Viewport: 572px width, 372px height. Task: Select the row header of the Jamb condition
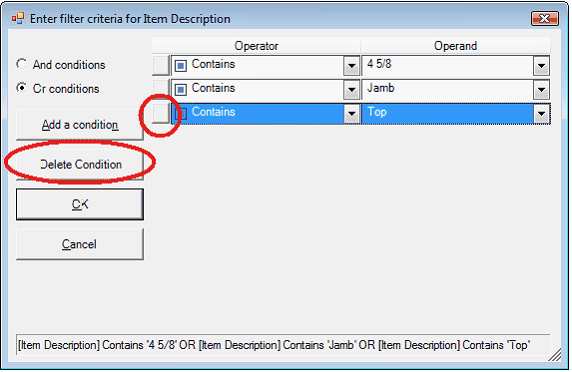pyautogui.click(x=161, y=89)
